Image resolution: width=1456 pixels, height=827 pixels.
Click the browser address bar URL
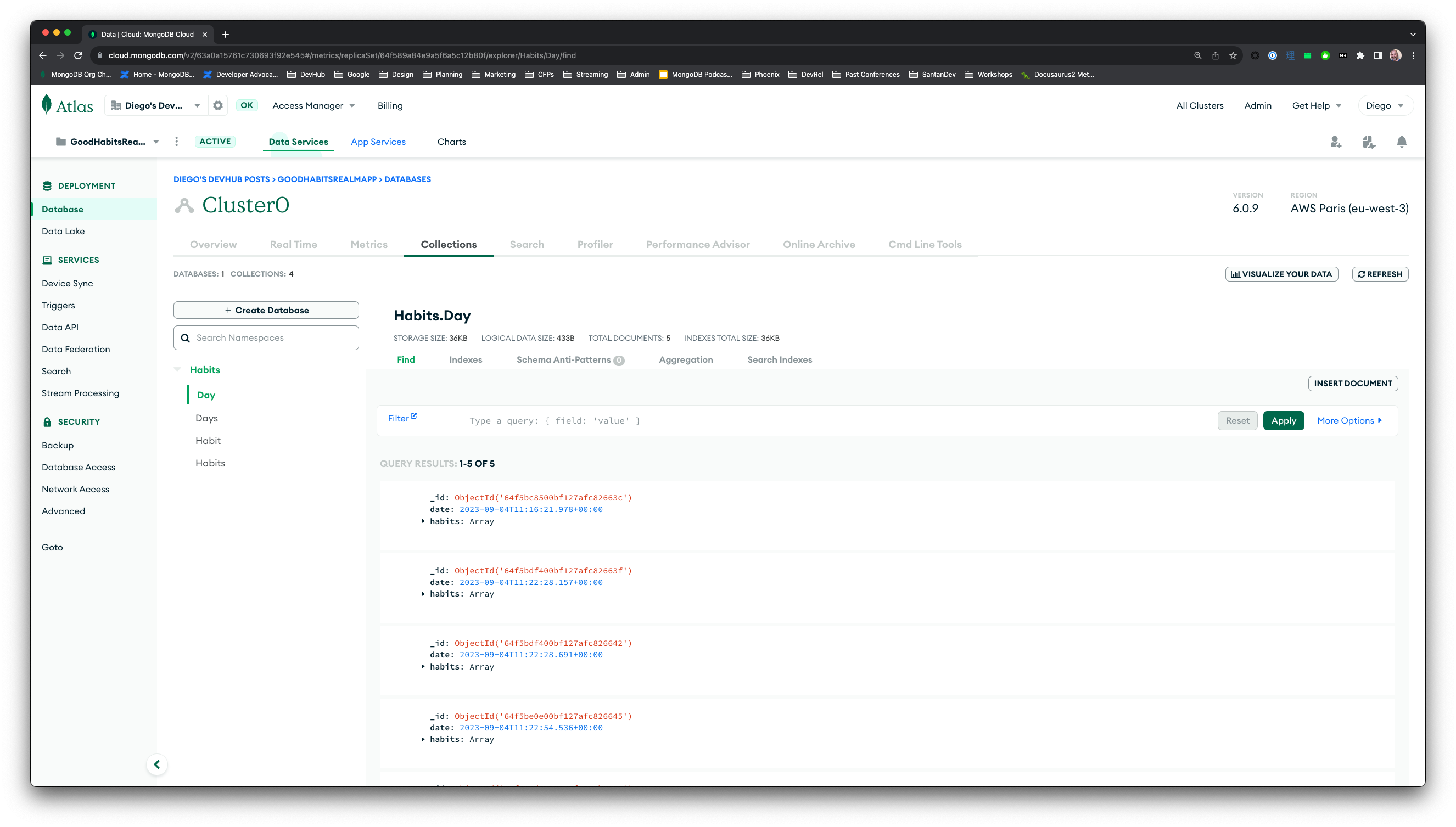pyautogui.click(x=342, y=55)
